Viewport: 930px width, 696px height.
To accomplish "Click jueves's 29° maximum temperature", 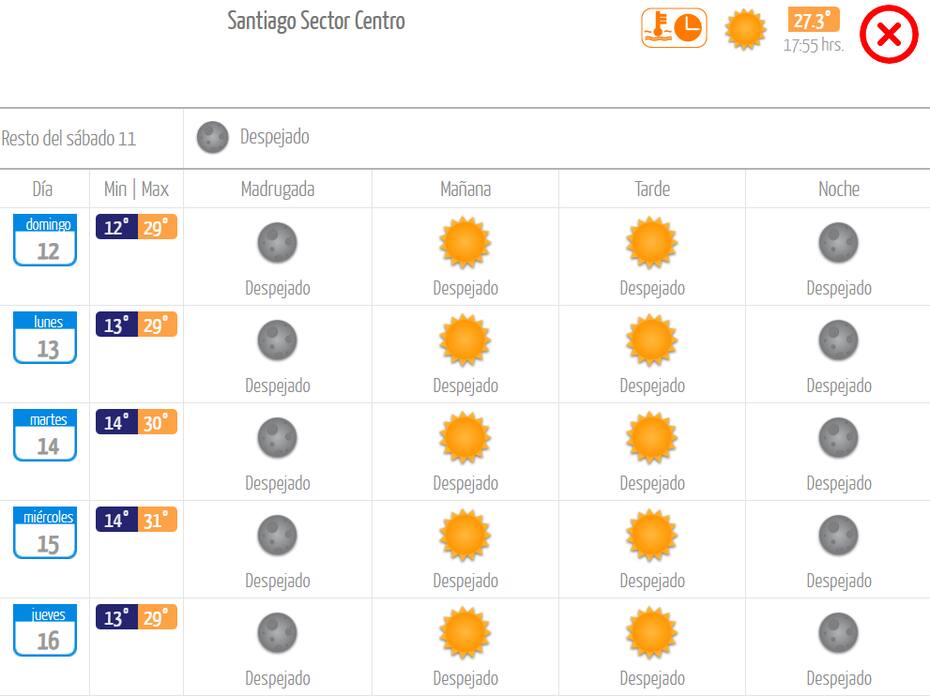I will 157,617.
